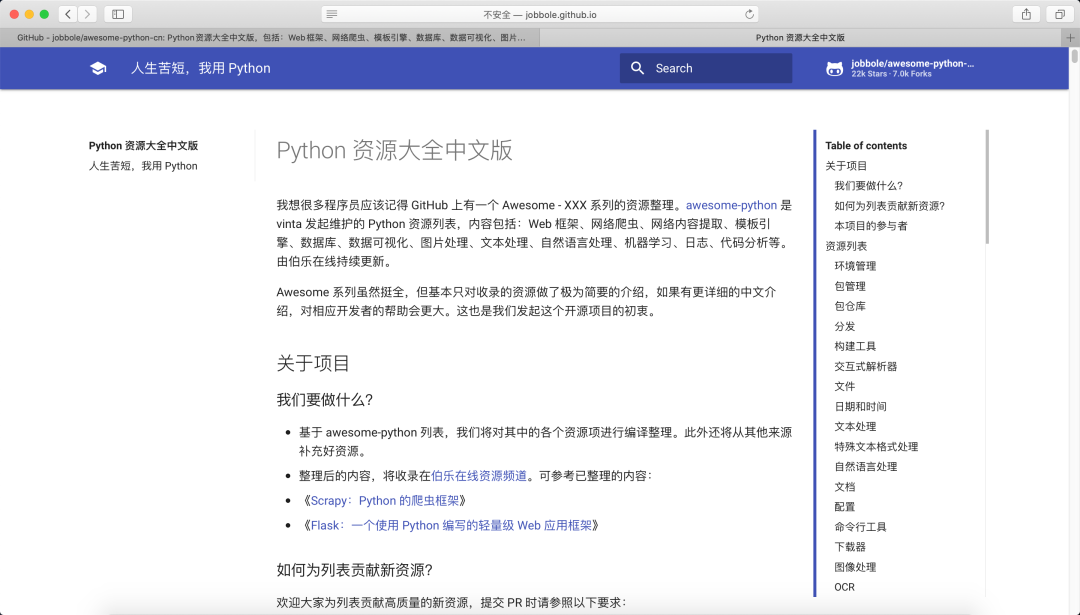
Task: Click the table of contents scrollbar
Action: coord(987,187)
